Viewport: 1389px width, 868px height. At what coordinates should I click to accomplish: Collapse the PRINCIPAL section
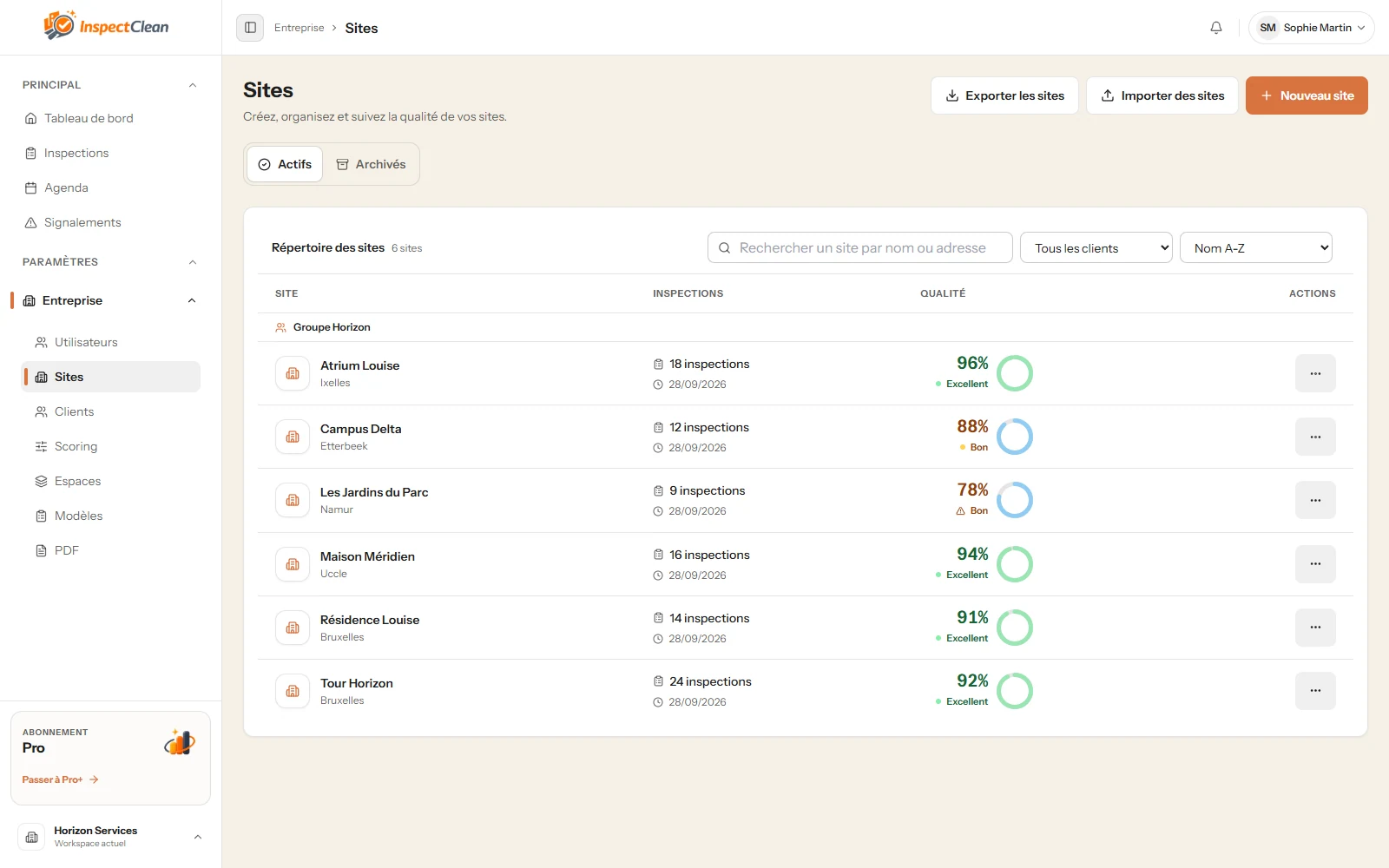(193, 85)
